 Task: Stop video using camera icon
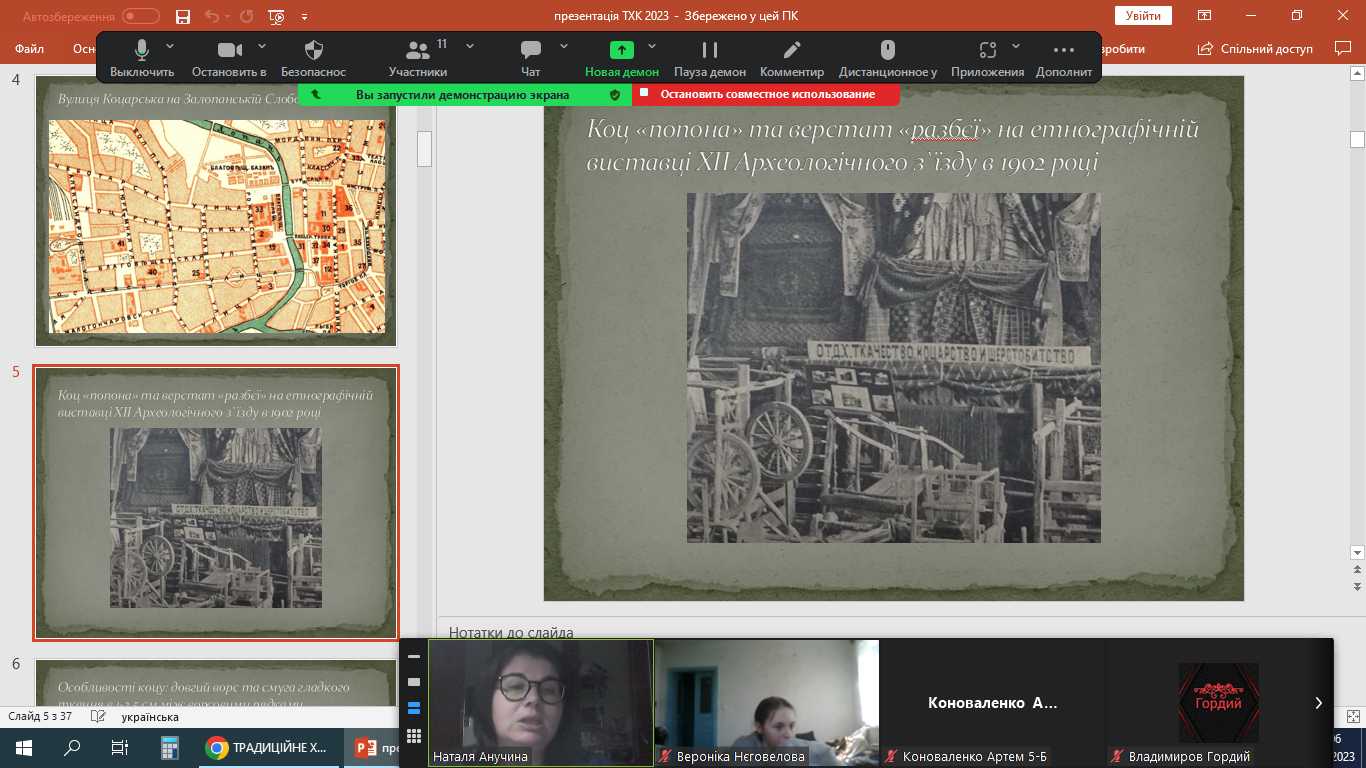(x=230, y=51)
